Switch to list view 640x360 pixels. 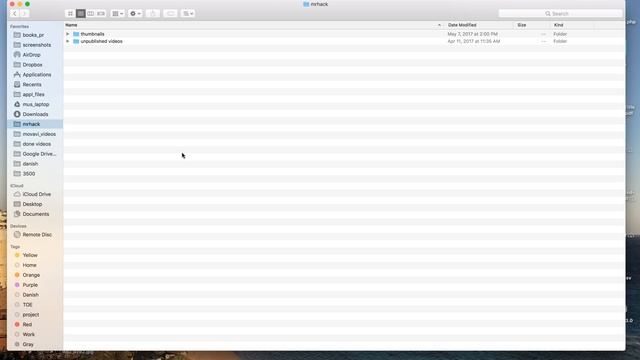[80, 13]
